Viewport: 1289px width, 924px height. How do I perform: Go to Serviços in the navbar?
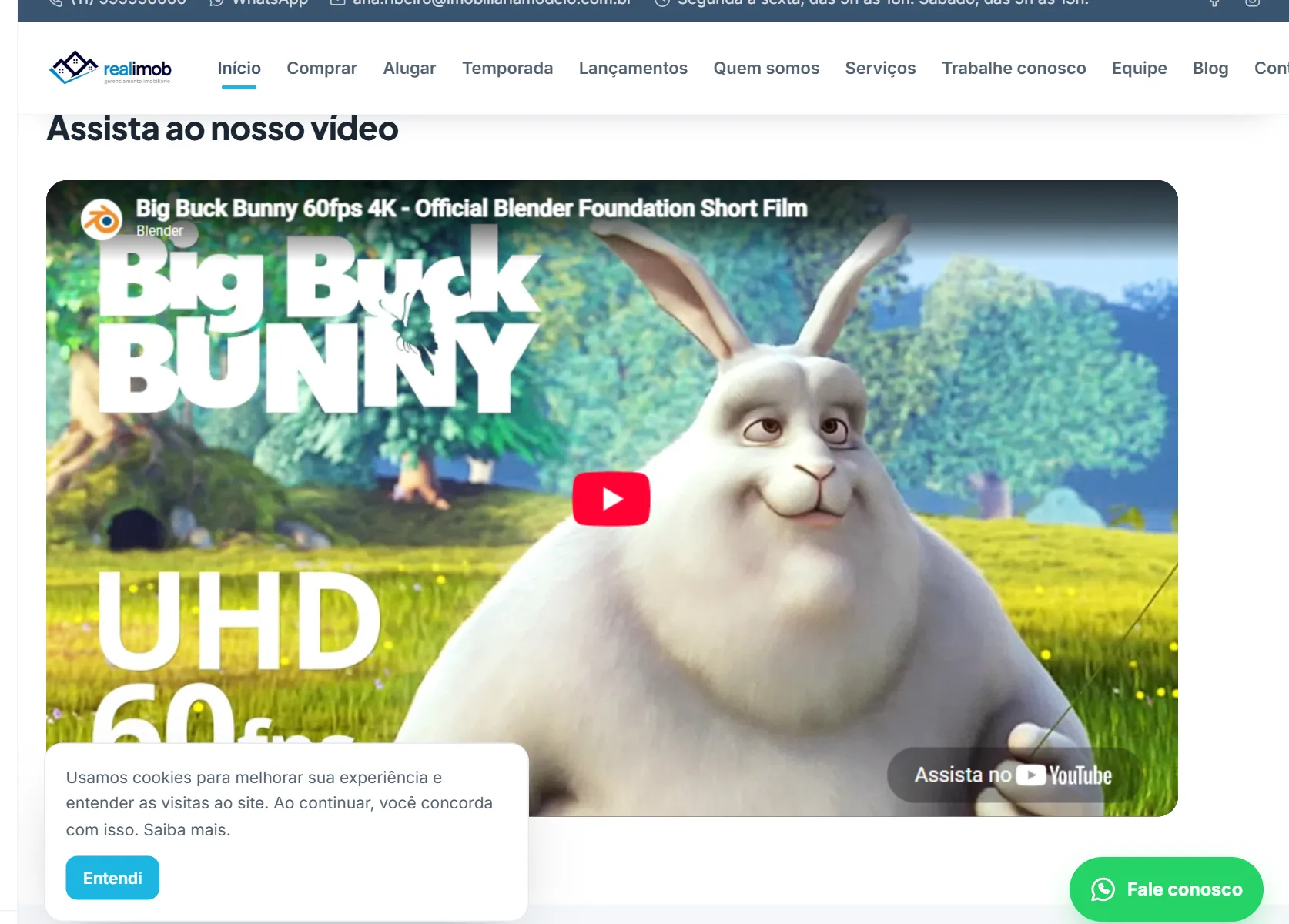(880, 68)
